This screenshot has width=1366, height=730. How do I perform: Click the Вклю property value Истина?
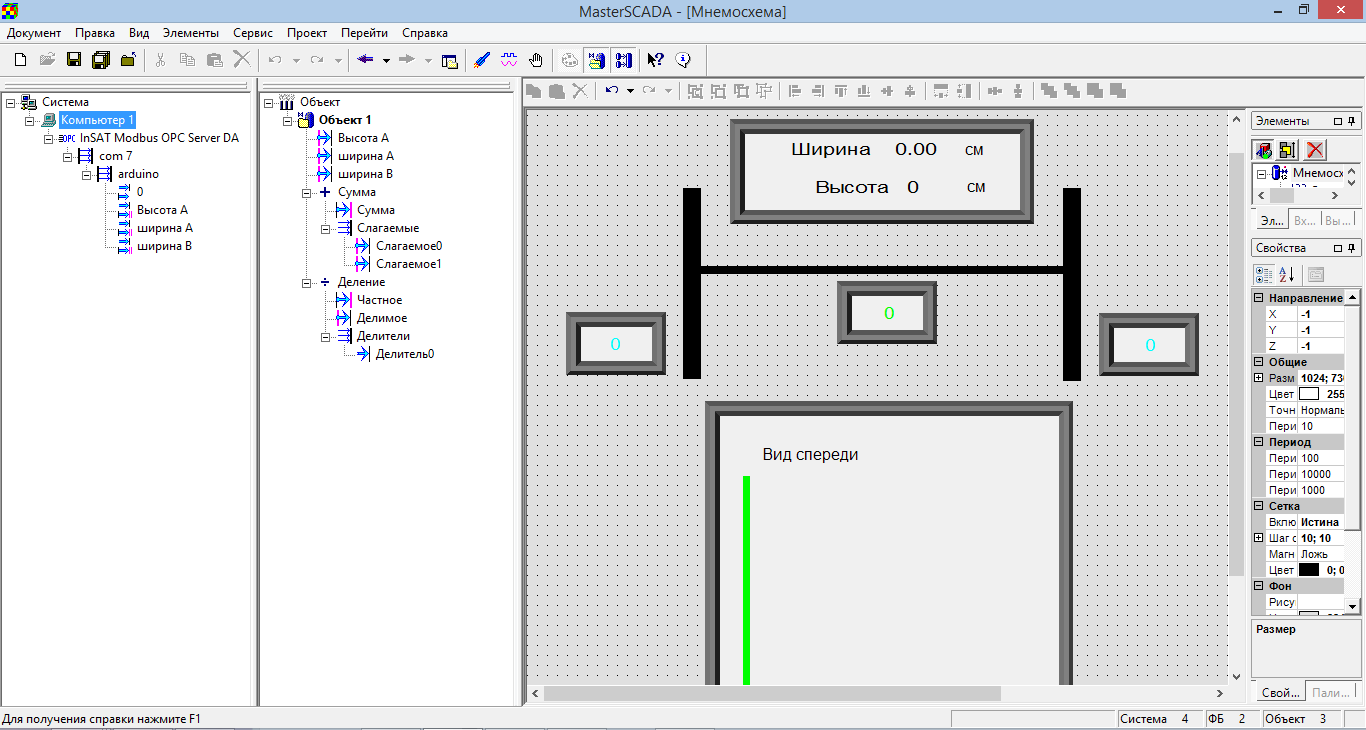[x=1321, y=522]
